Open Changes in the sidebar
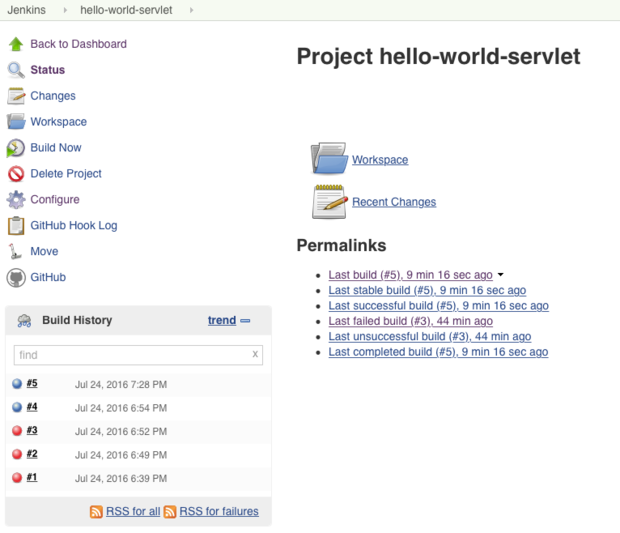 coord(53,96)
